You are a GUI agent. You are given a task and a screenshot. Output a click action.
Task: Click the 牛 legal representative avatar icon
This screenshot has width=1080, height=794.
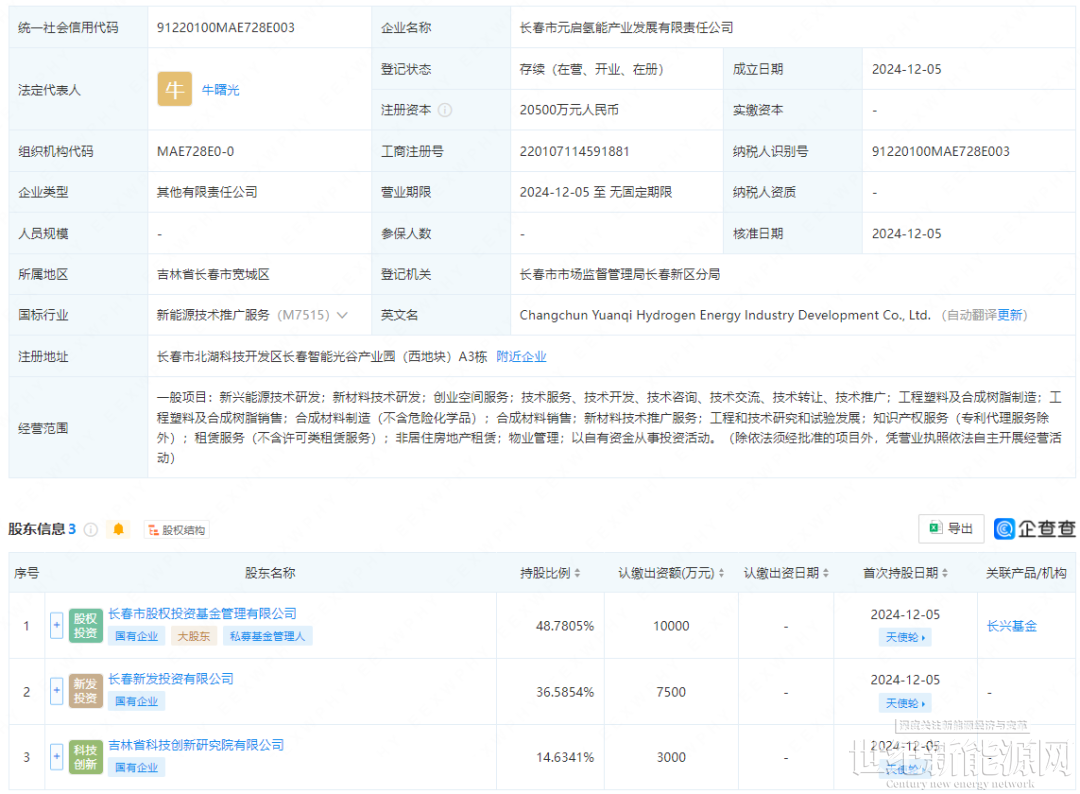click(x=175, y=90)
